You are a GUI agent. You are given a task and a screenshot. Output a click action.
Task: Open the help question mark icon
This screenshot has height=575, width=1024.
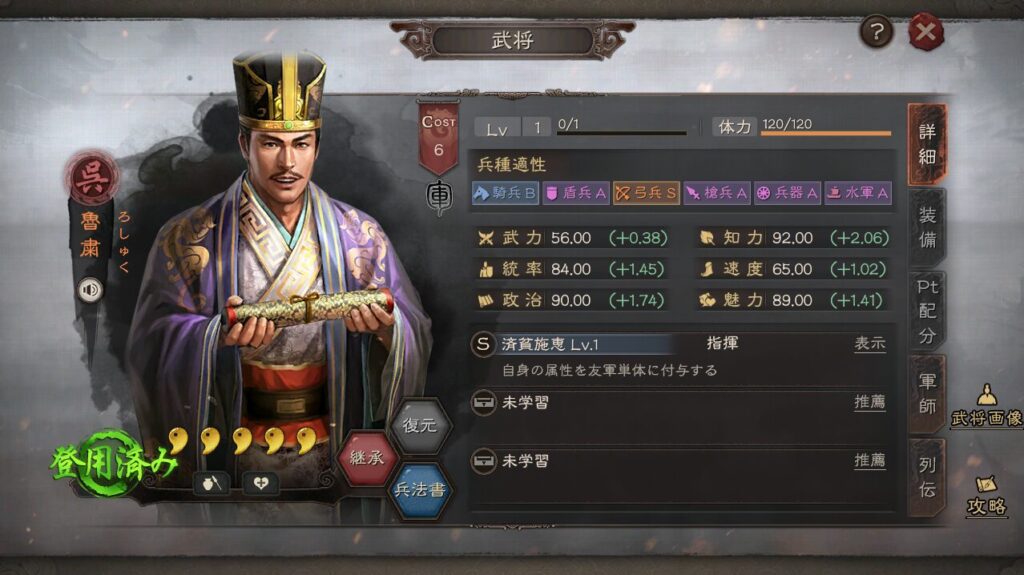tap(876, 31)
